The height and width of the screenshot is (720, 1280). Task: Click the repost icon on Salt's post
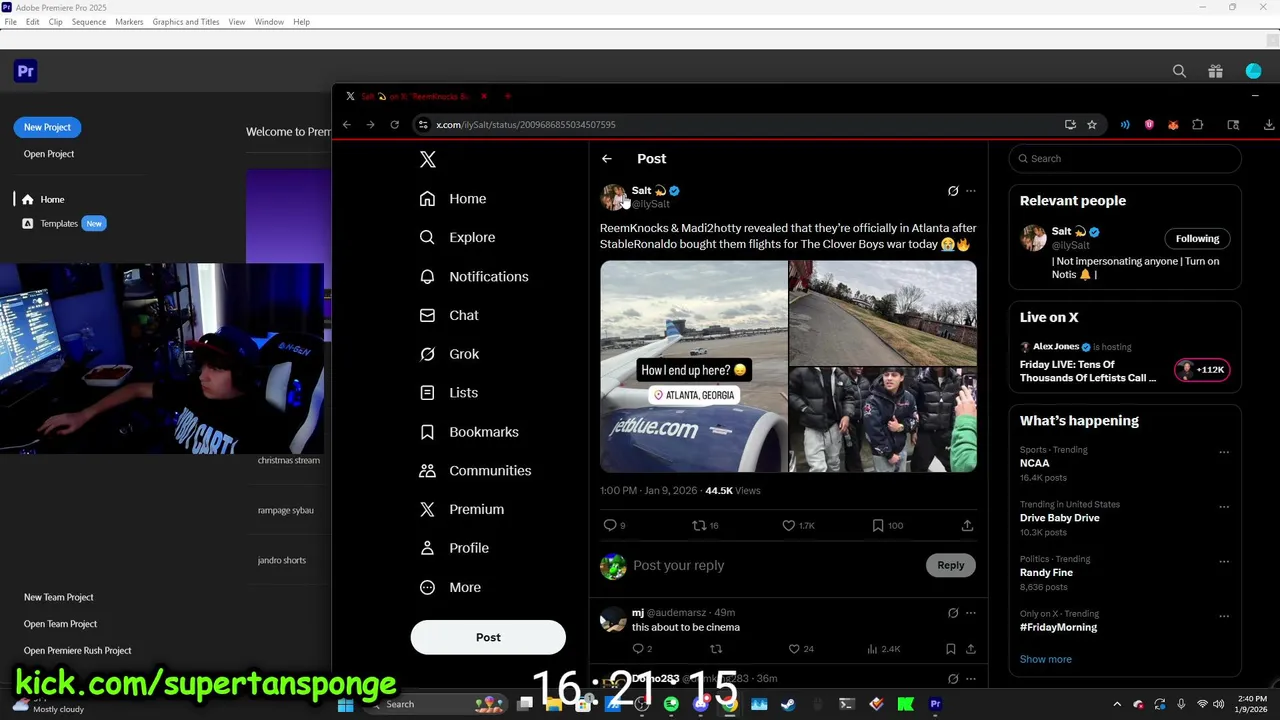[x=700, y=526]
